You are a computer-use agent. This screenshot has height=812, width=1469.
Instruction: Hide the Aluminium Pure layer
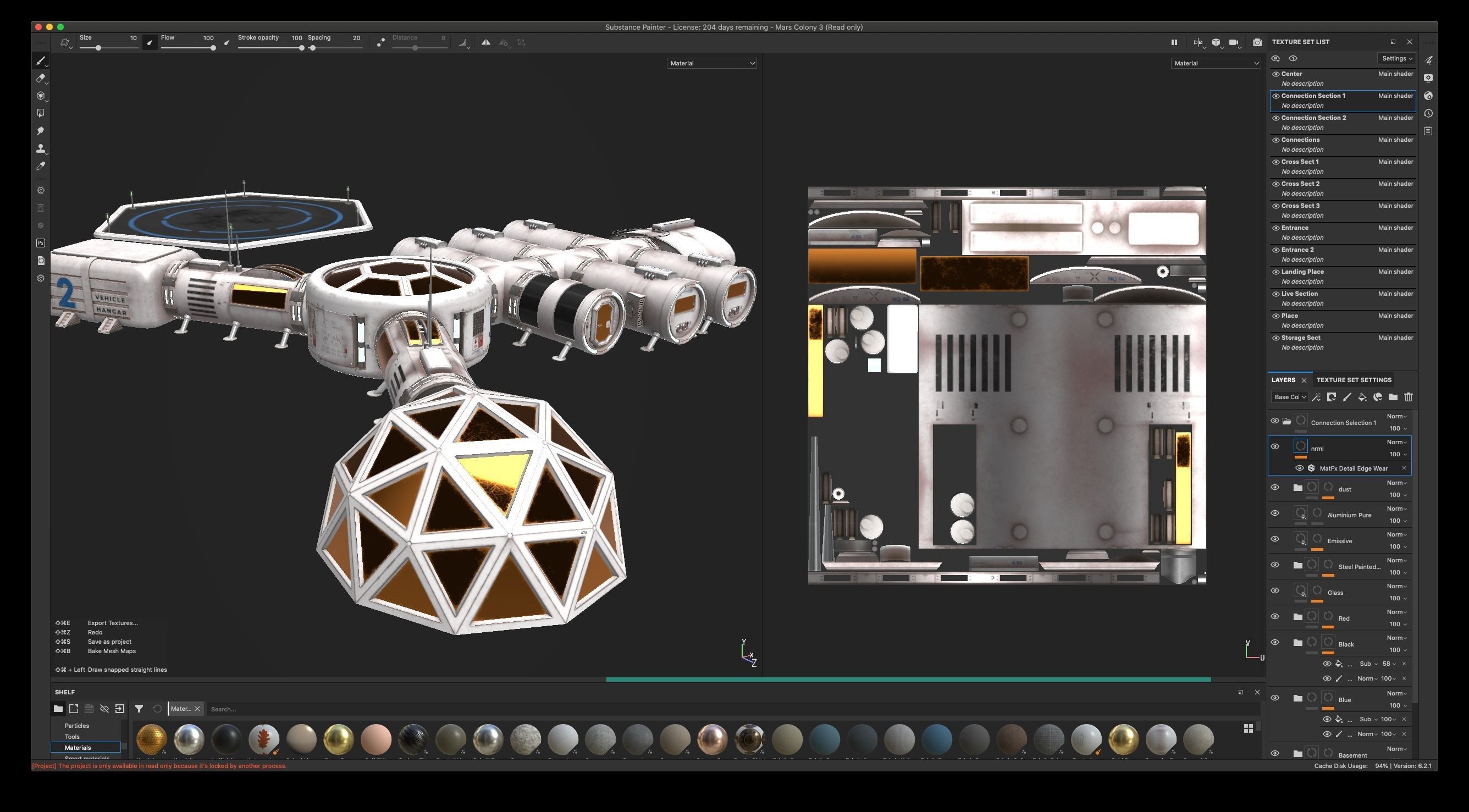pyautogui.click(x=1275, y=513)
